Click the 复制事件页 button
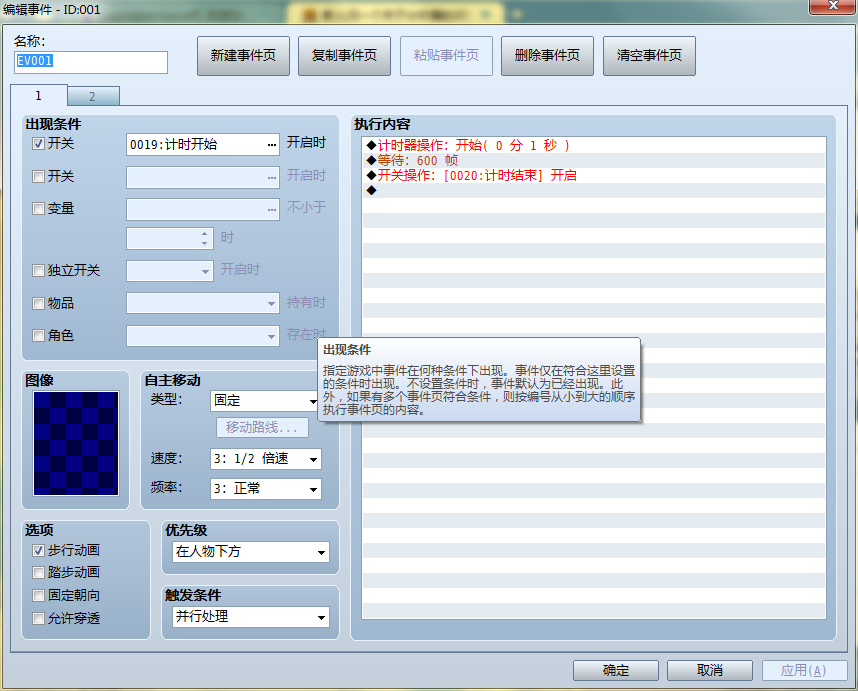The height and width of the screenshot is (691, 858). (x=344, y=55)
